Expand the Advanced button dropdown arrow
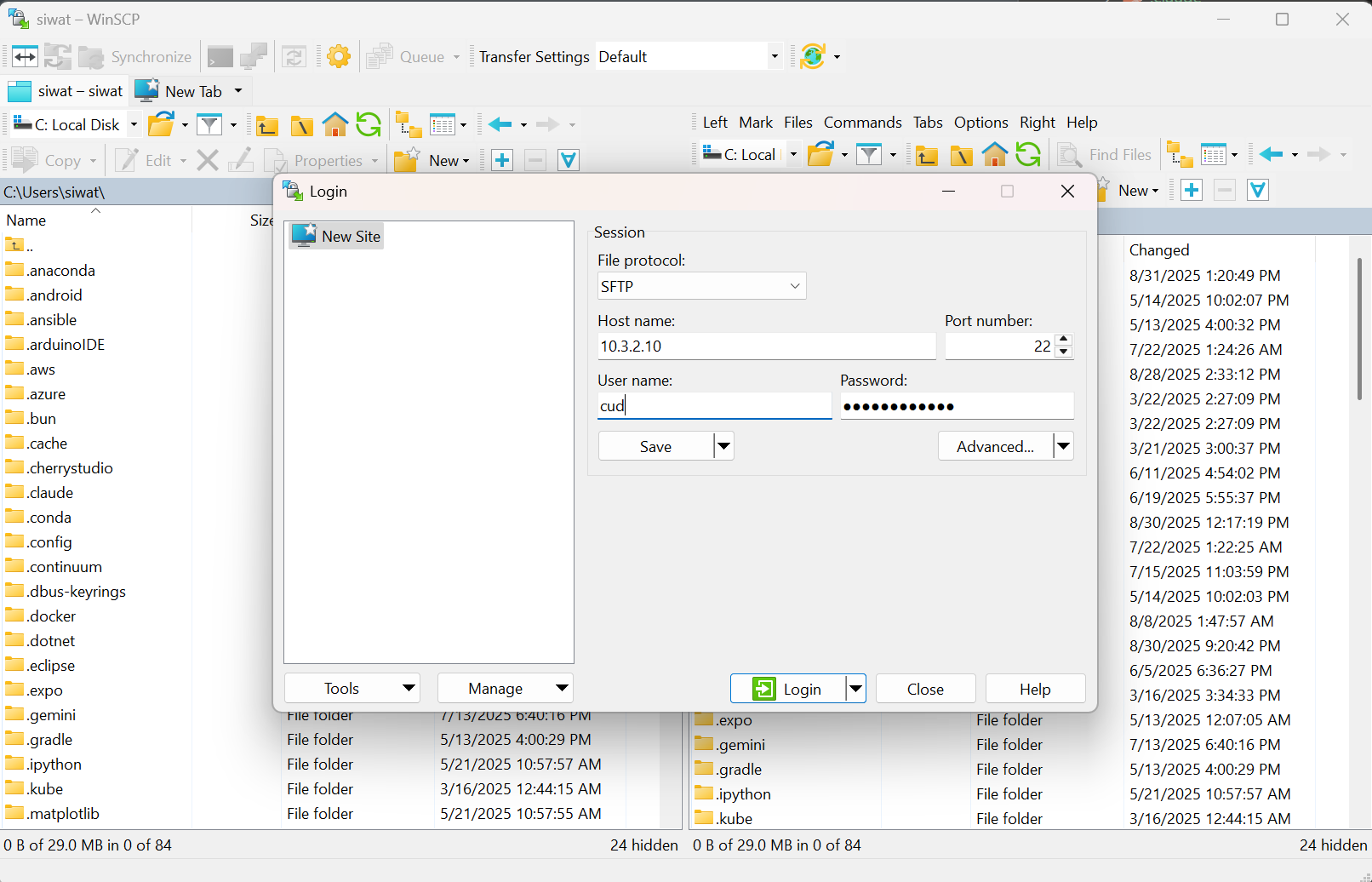This screenshot has height=882, width=1372. tap(1063, 446)
